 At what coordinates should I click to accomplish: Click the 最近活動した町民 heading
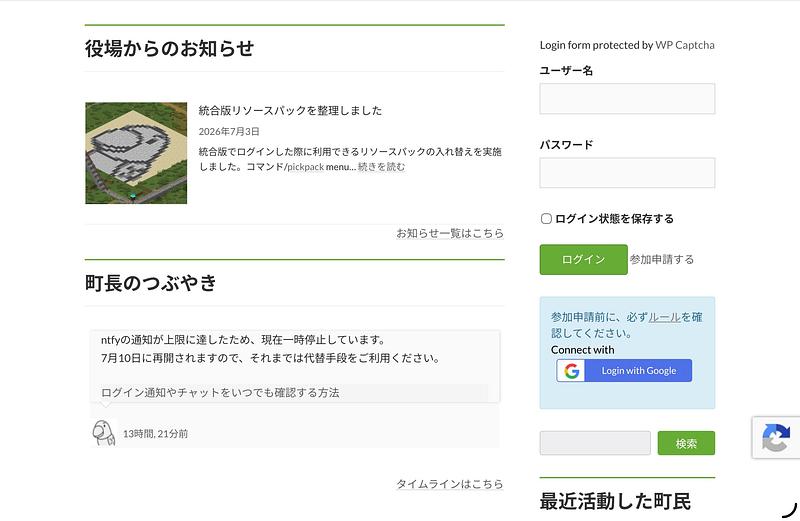click(x=615, y=501)
